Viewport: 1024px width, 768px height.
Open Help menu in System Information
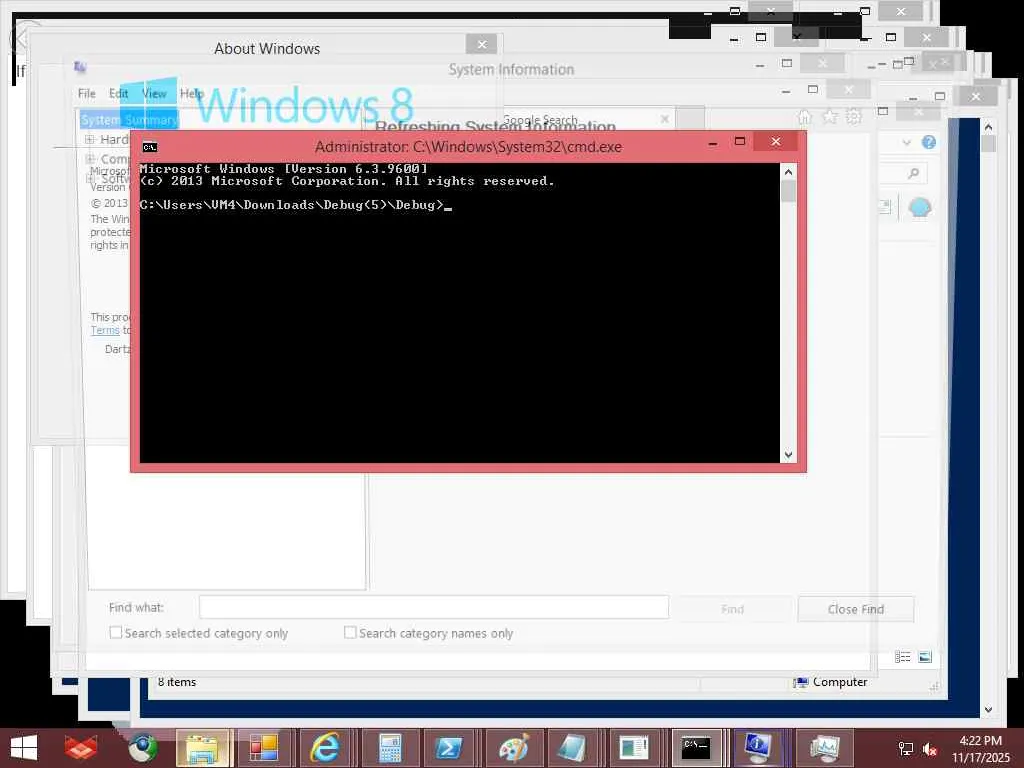pyautogui.click(x=192, y=93)
